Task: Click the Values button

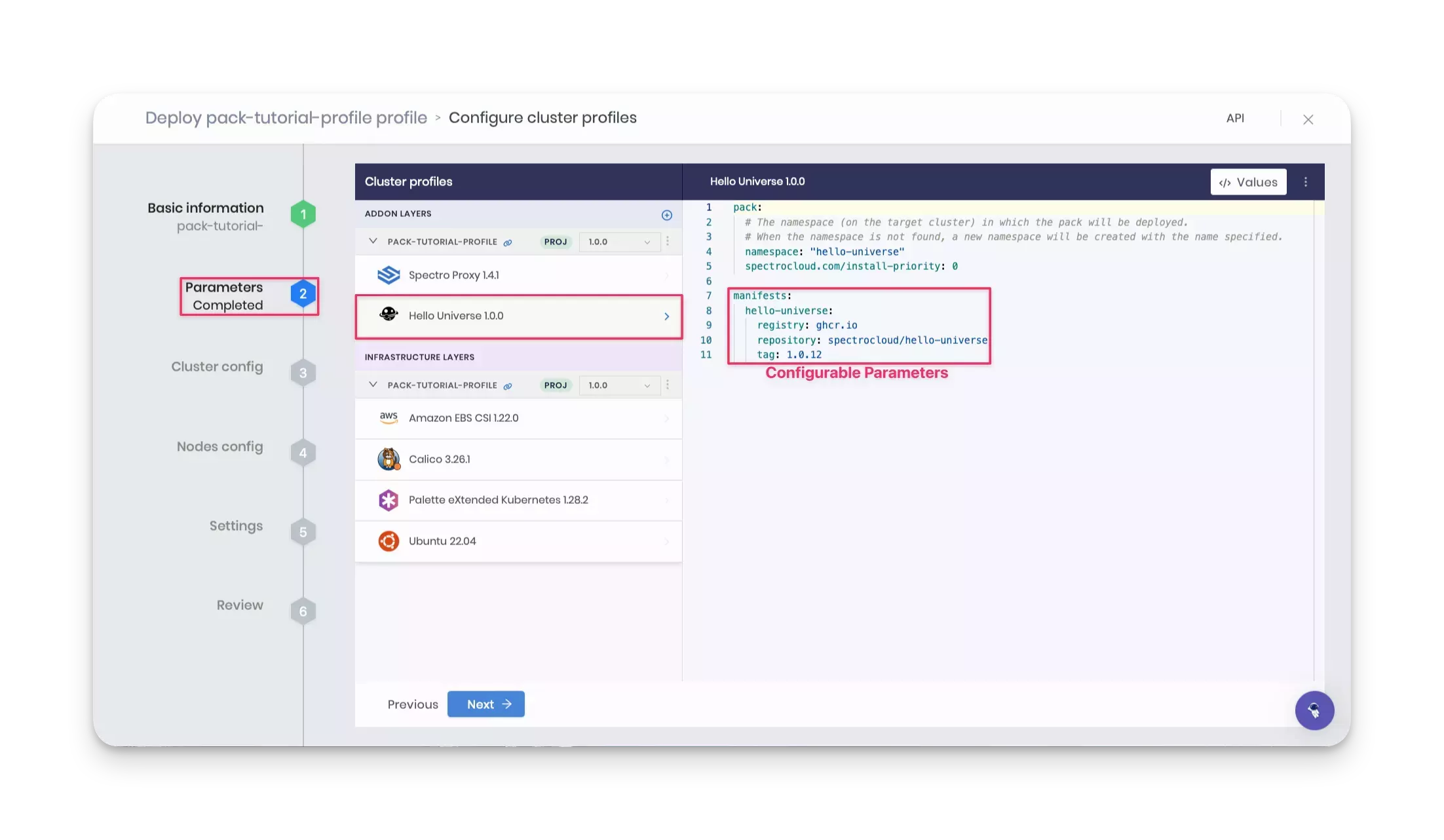Action: [x=1247, y=181]
